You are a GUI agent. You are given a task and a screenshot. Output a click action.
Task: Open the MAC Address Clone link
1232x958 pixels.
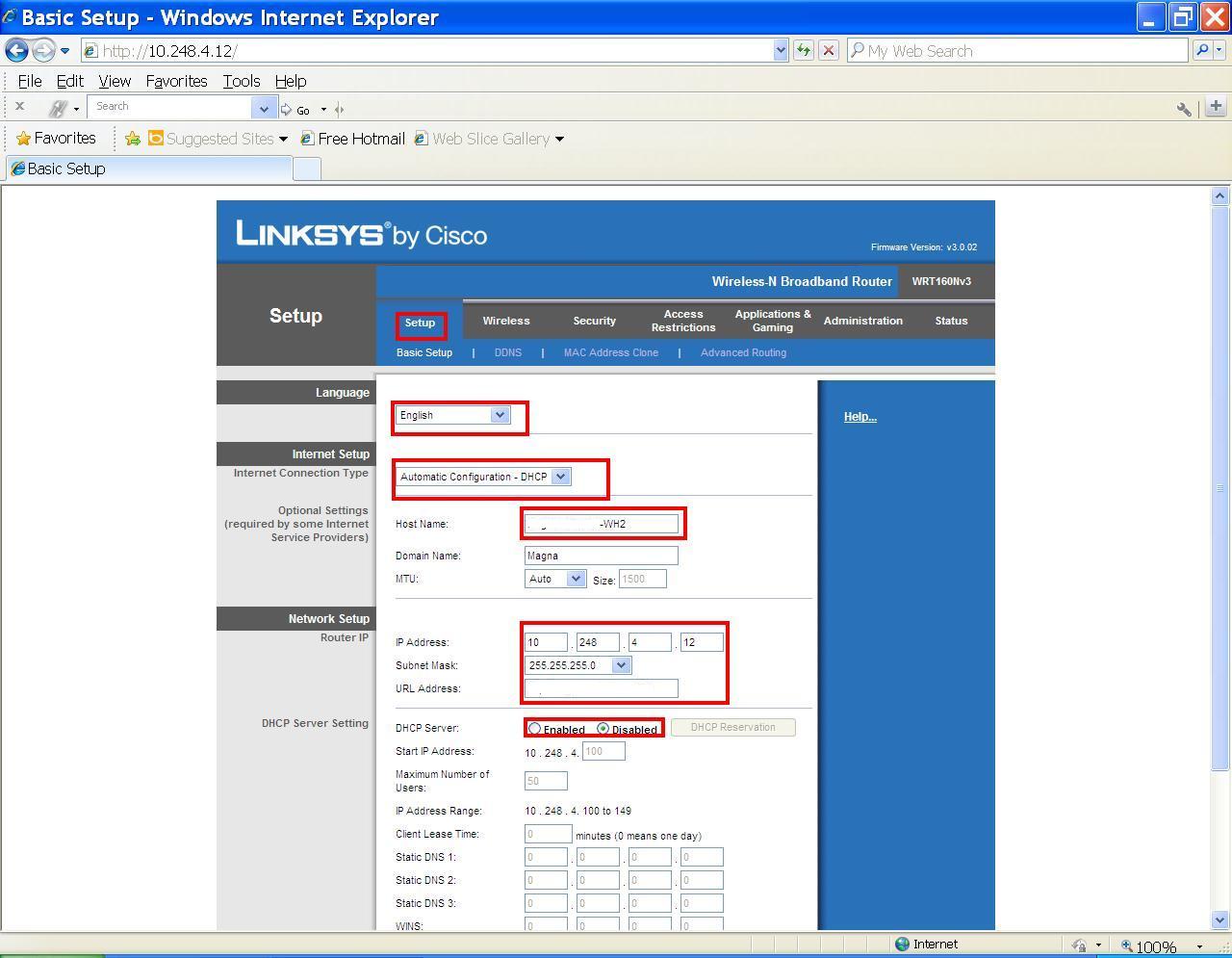[611, 352]
